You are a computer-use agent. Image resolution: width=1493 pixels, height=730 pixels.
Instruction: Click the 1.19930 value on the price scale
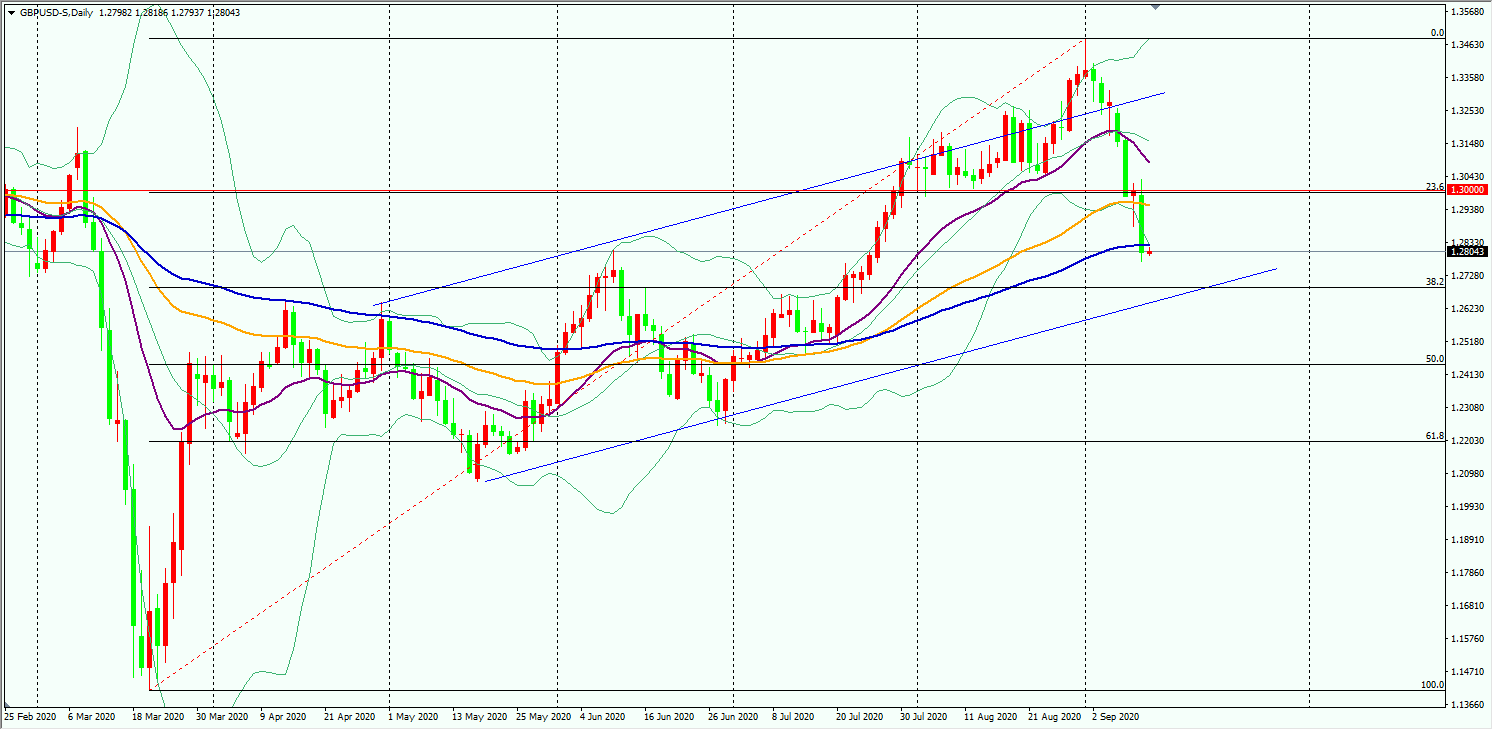click(1466, 507)
